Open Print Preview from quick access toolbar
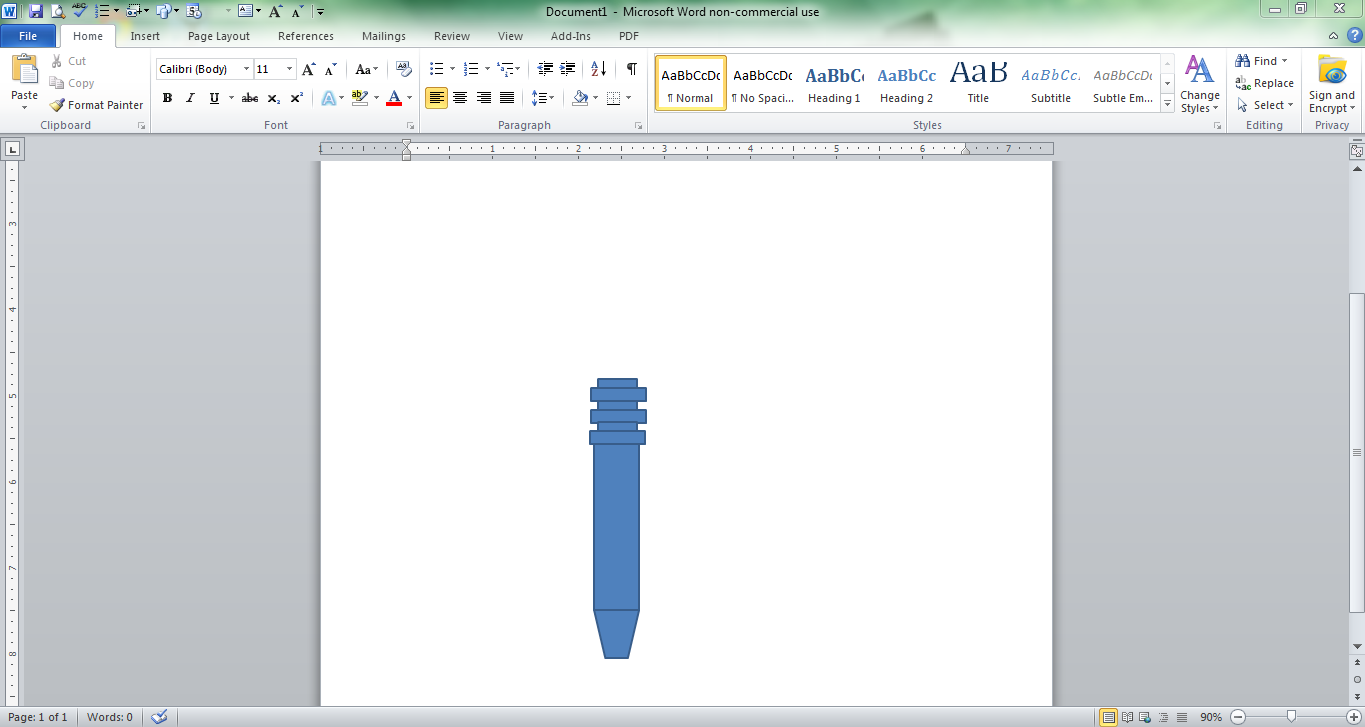 [58, 11]
